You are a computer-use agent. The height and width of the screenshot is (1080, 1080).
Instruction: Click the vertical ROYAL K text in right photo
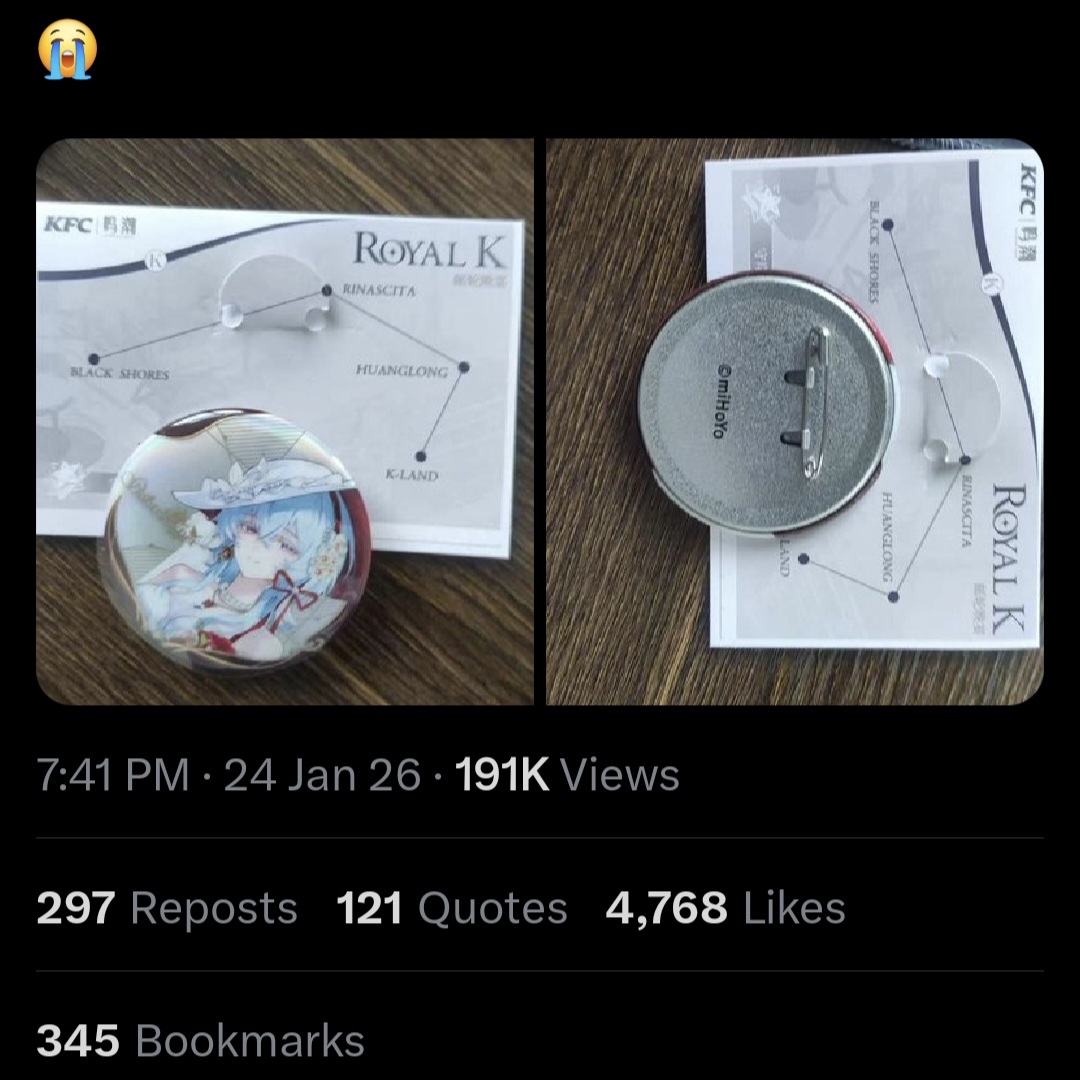point(1008,559)
